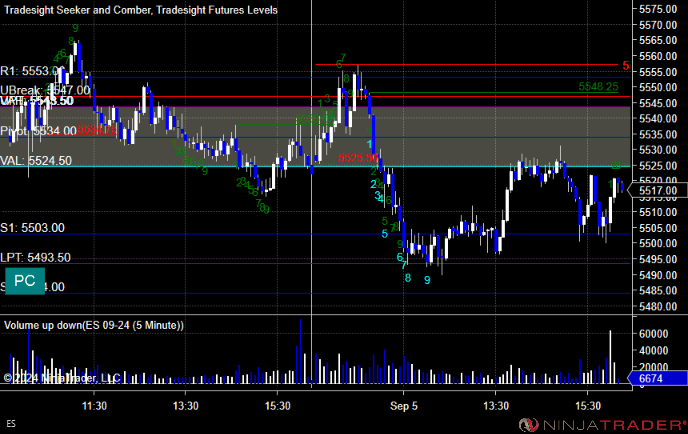The image size is (688, 434).
Task: Click the green 5548.25 price label
Action: coord(598,86)
